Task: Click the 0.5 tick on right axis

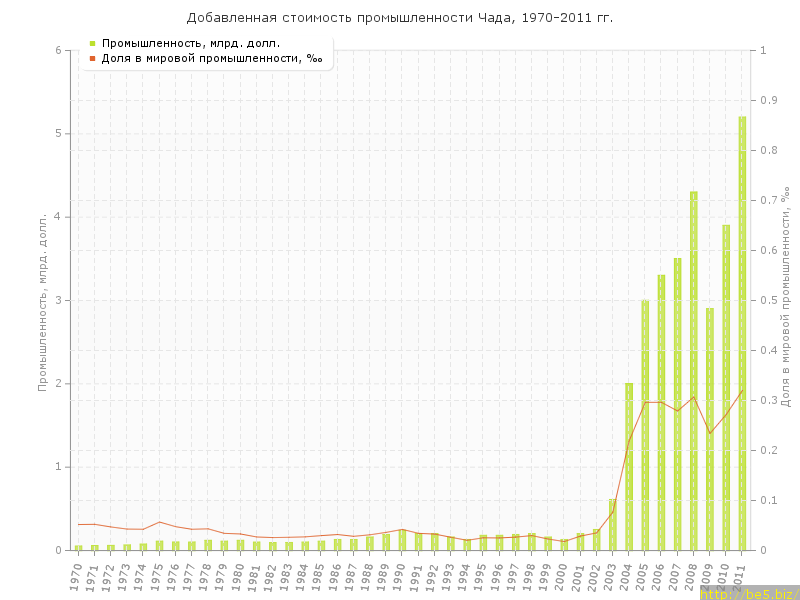Action: (770, 300)
